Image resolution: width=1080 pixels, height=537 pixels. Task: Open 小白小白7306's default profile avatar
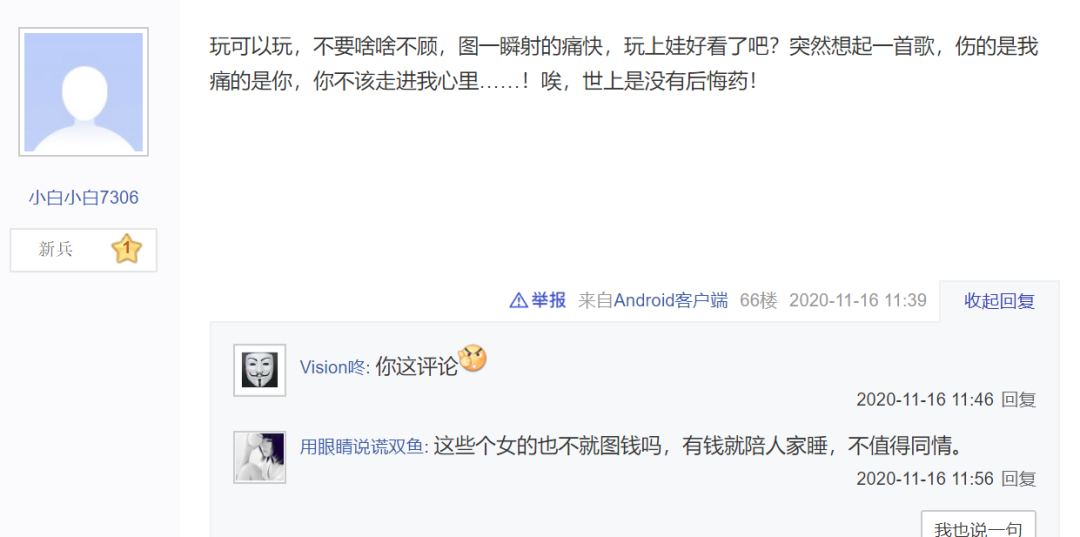83,92
